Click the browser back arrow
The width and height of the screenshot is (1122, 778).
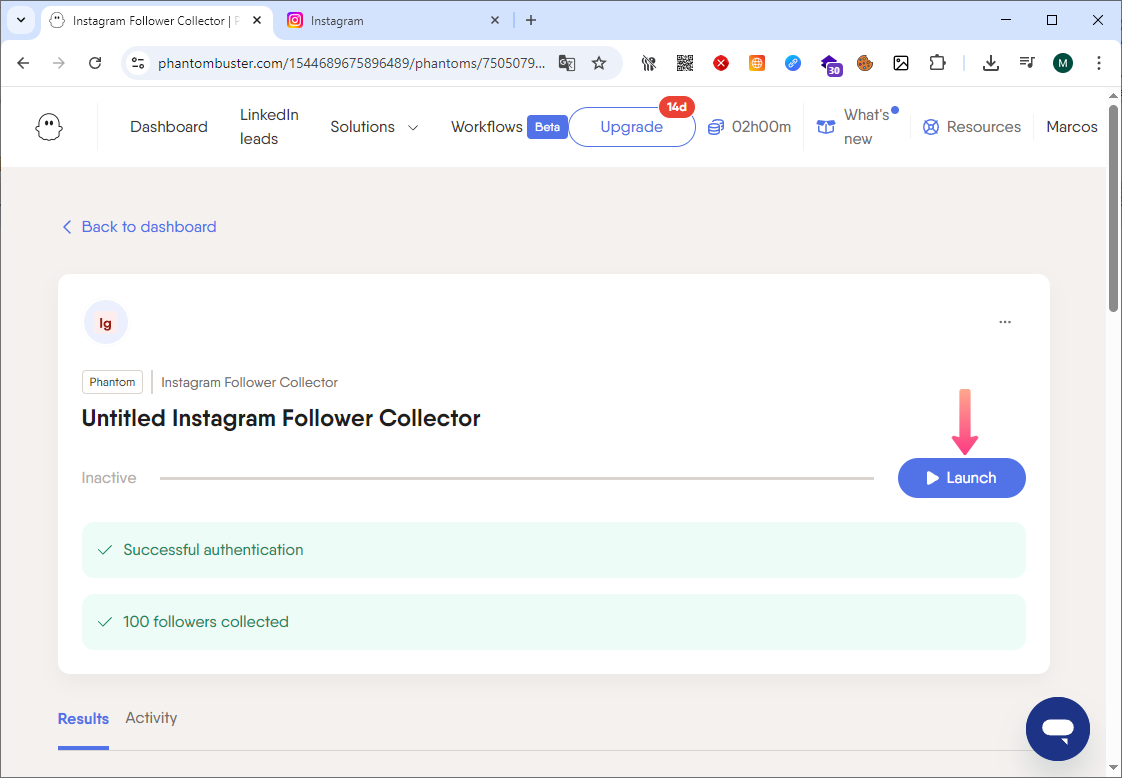(x=23, y=63)
